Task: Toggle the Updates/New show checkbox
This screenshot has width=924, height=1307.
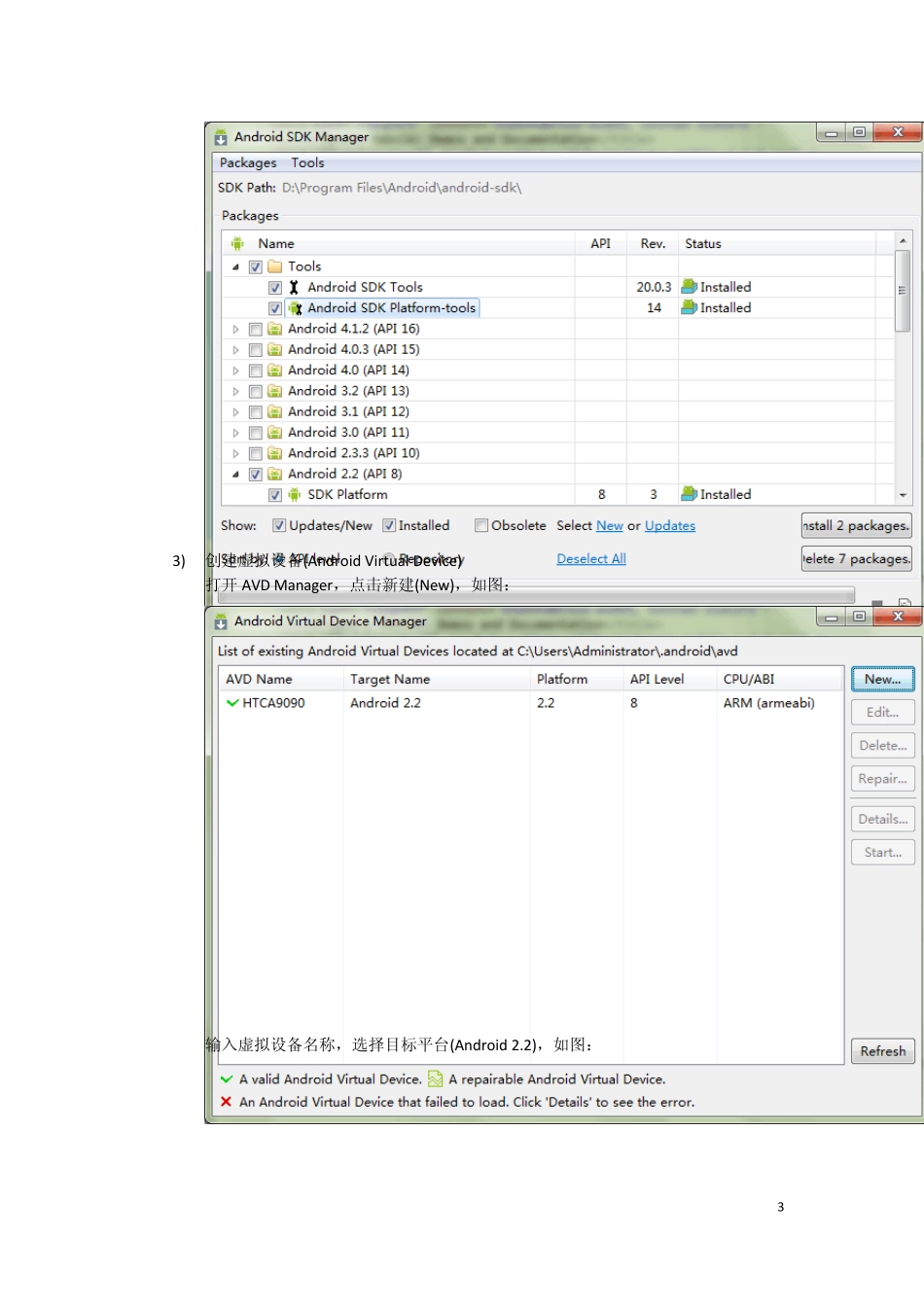Action: (279, 526)
